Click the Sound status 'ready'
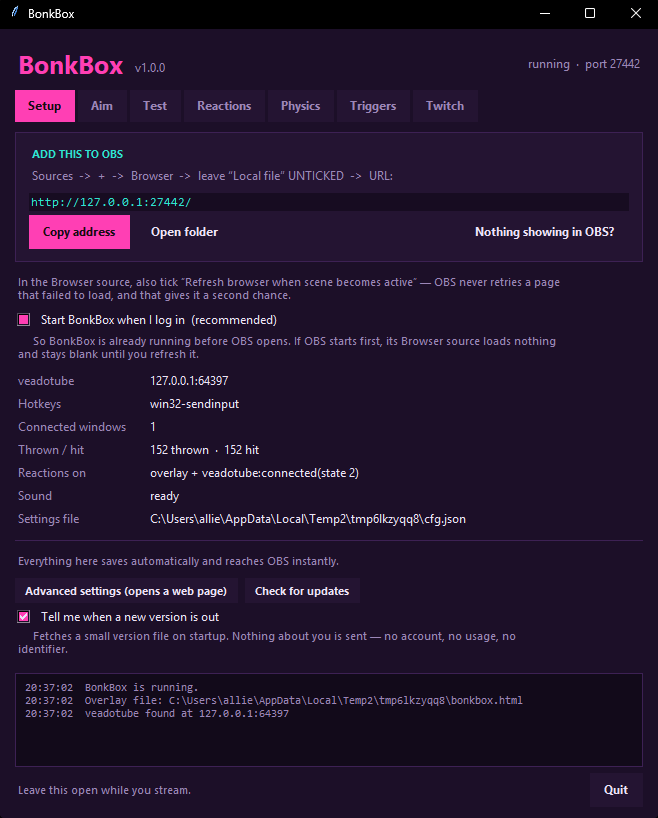This screenshot has width=658, height=818. (x=165, y=496)
